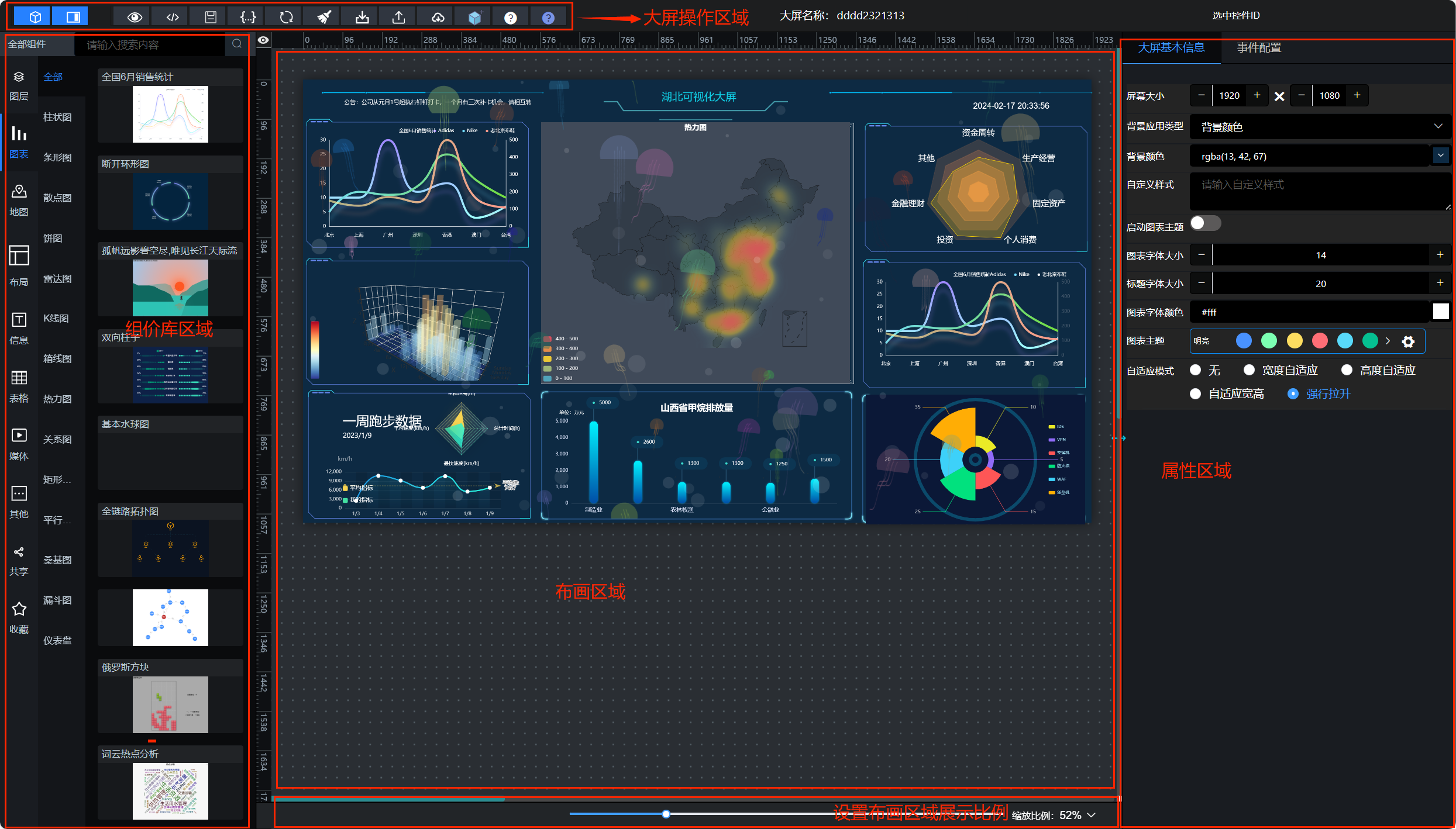Open the 背景颜色 picker dropdown arrow
This screenshot has width=1456, height=829.
1441,156
